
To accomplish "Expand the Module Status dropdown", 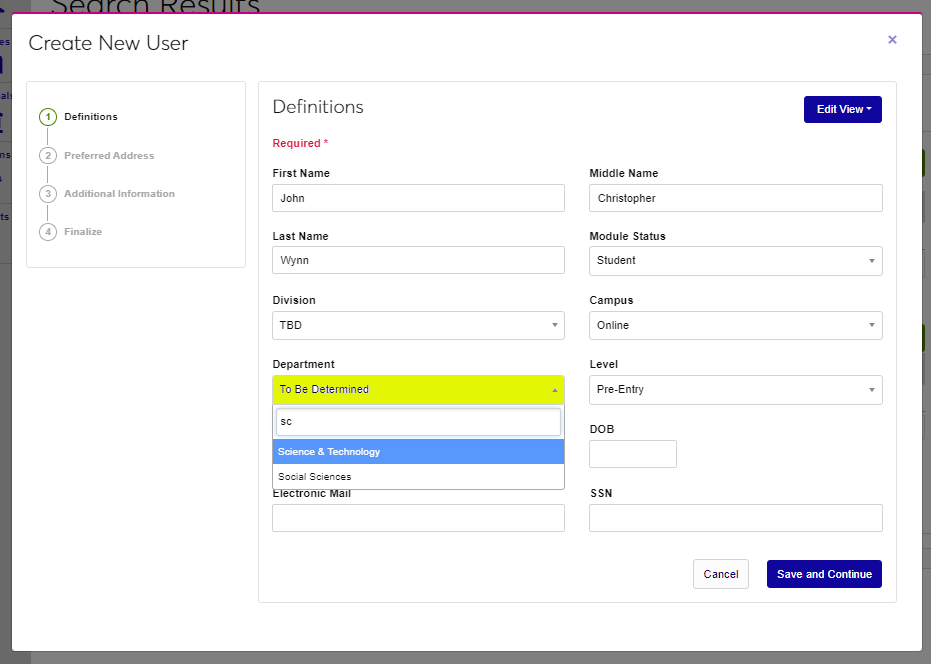I will [735, 261].
